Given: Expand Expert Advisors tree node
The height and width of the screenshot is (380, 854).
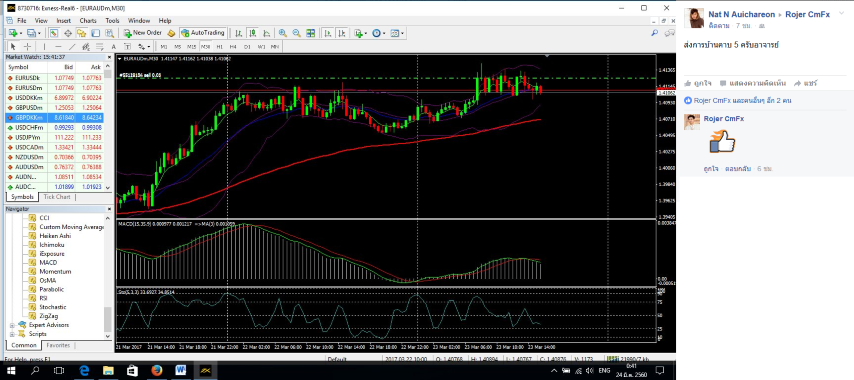Looking at the screenshot, I should point(12,325).
